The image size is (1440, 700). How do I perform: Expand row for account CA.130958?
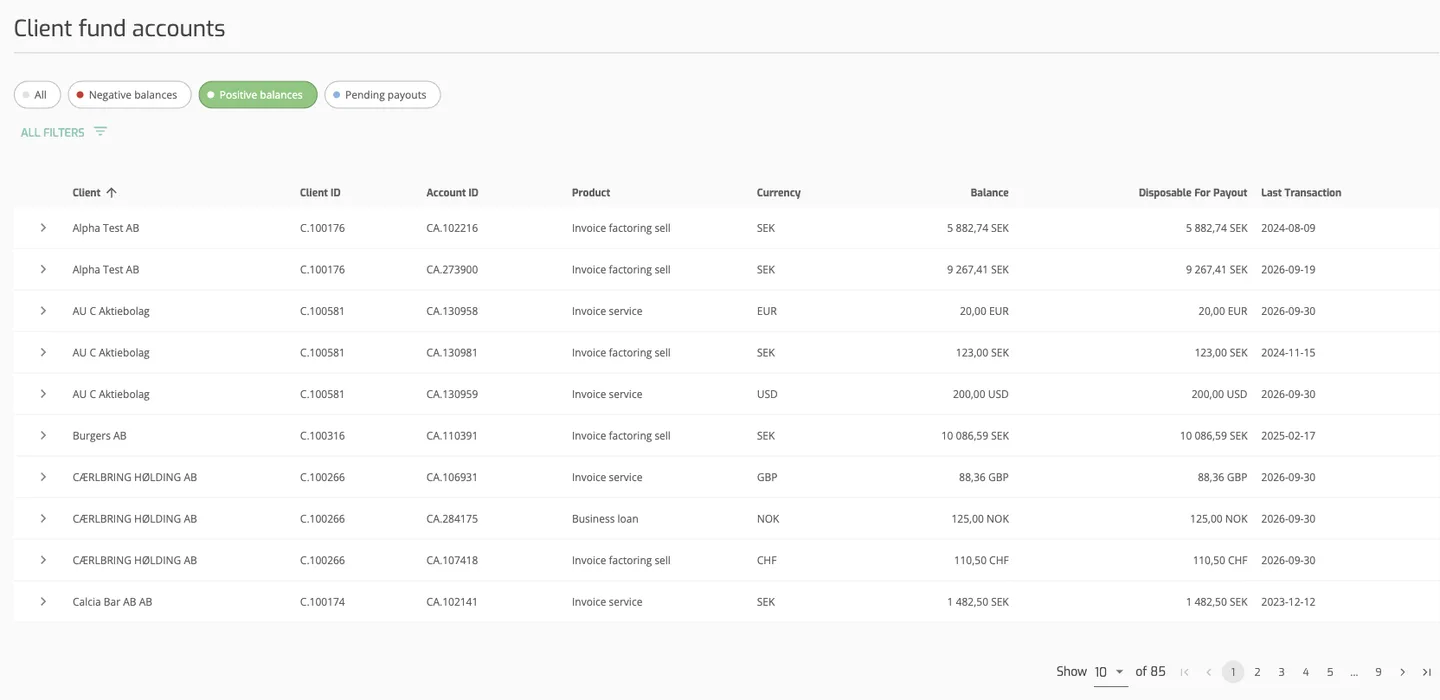pos(43,311)
